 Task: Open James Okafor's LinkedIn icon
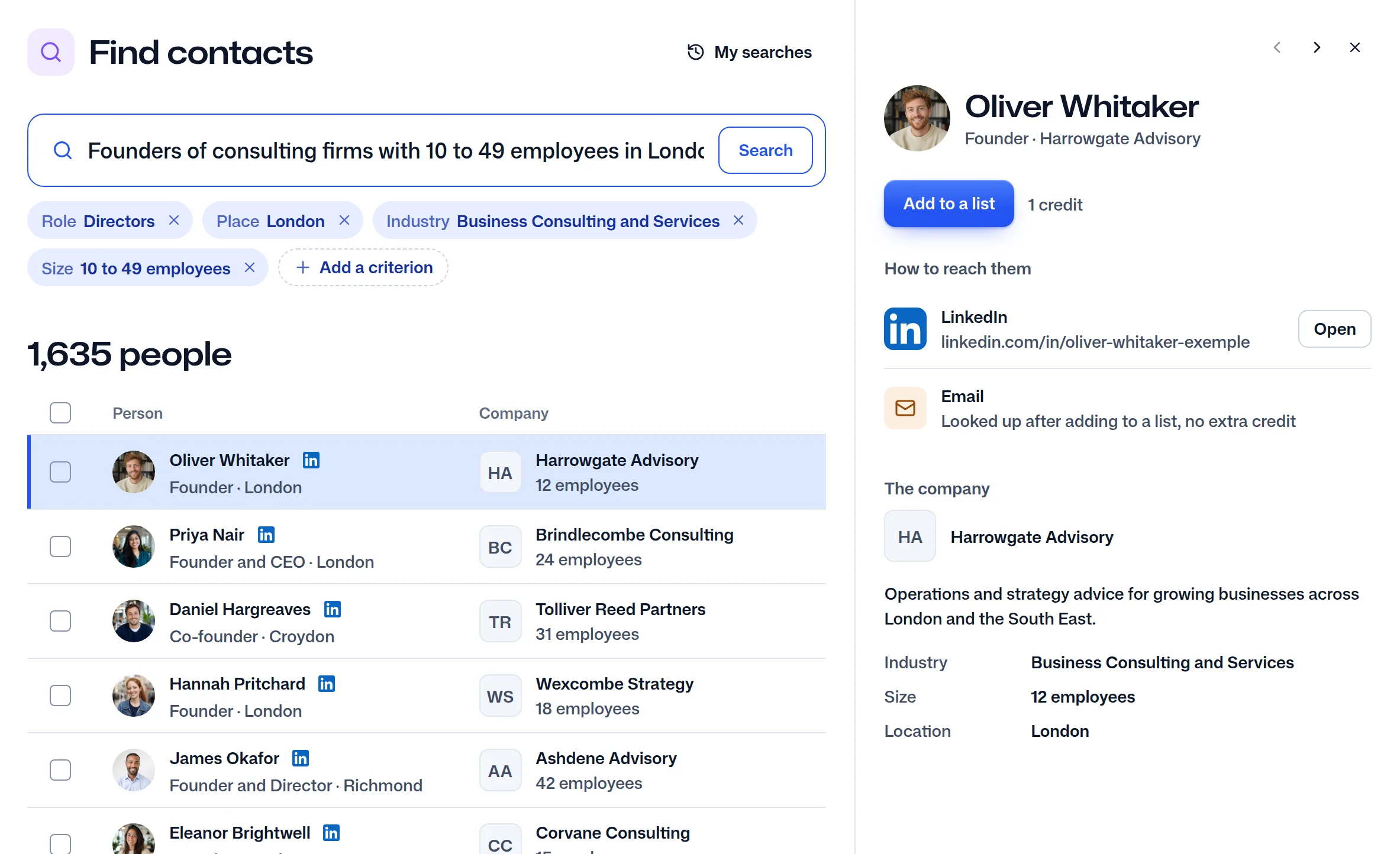pyautogui.click(x=301, y=758)
